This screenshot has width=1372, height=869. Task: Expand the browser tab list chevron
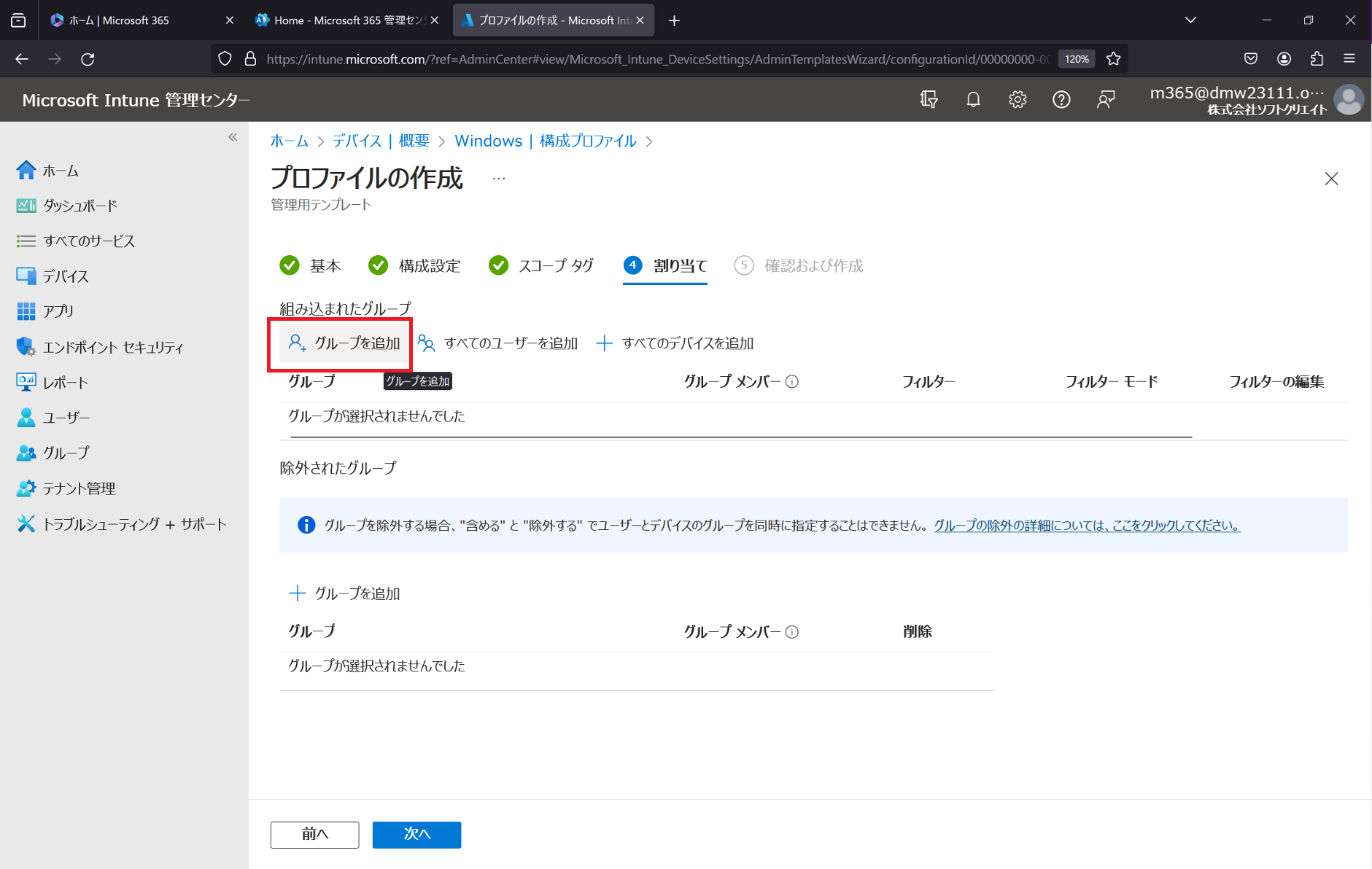1190,20
